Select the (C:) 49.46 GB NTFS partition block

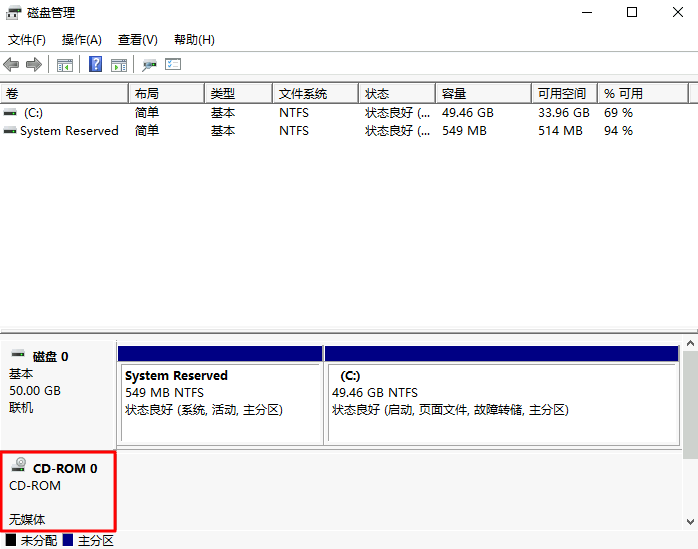[x=502, y=403]
